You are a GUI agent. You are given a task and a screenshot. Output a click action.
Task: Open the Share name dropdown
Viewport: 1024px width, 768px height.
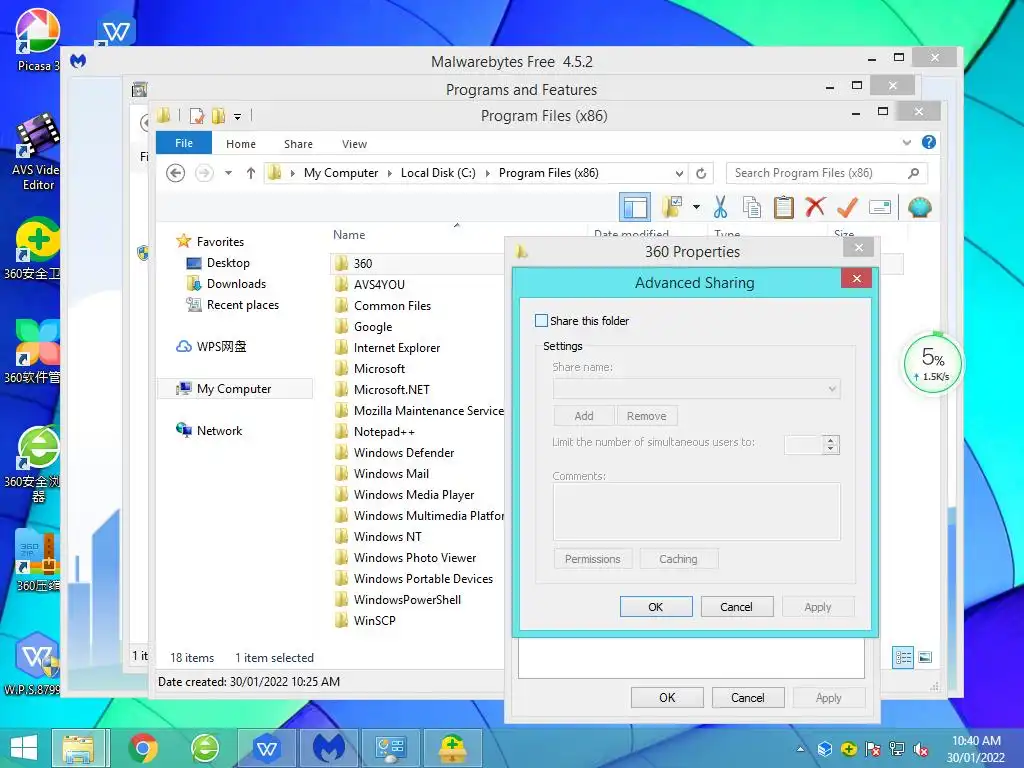(832, 389)
